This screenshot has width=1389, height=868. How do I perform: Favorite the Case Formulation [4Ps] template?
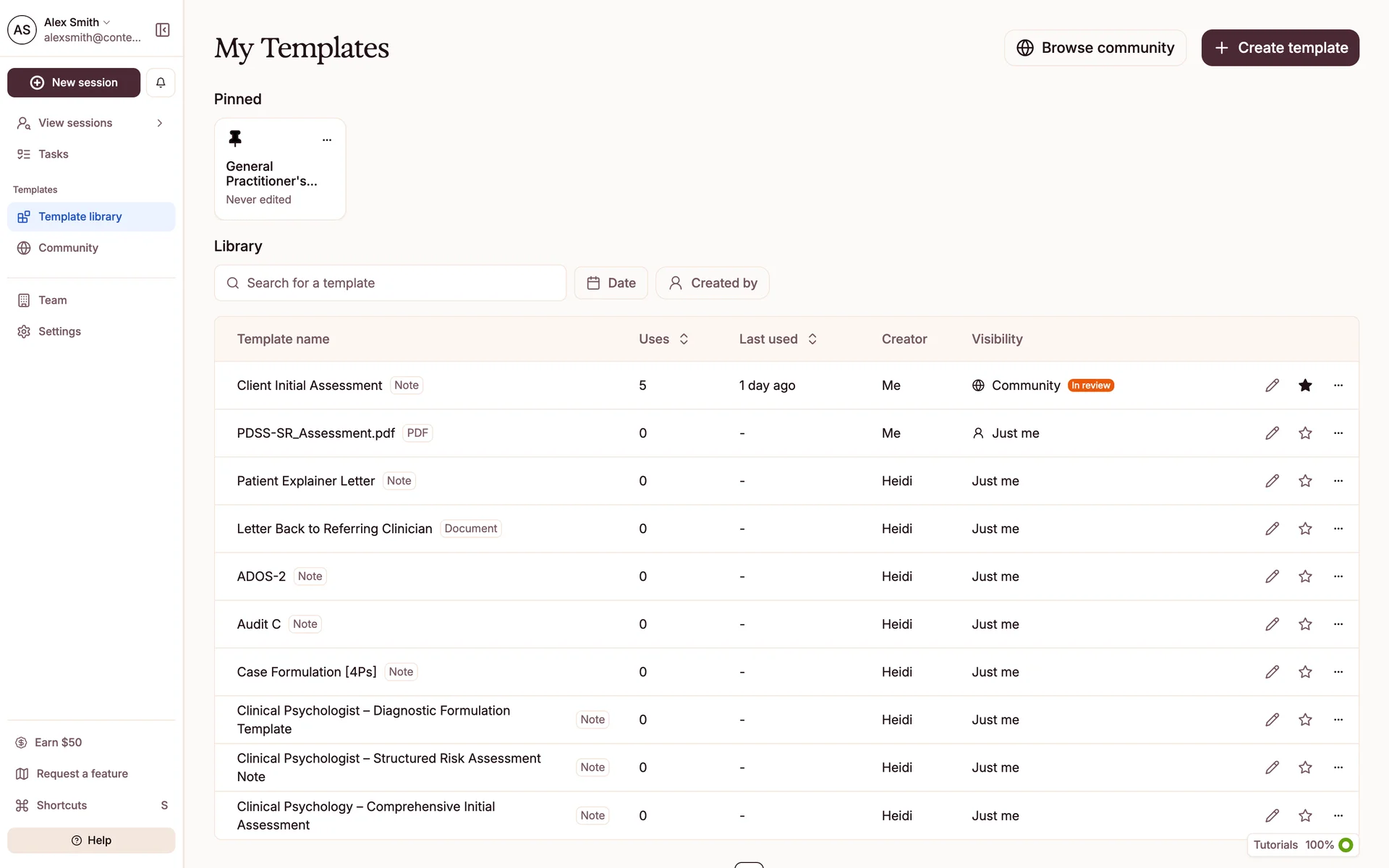pyautogui.click(x=1305, y=672)
